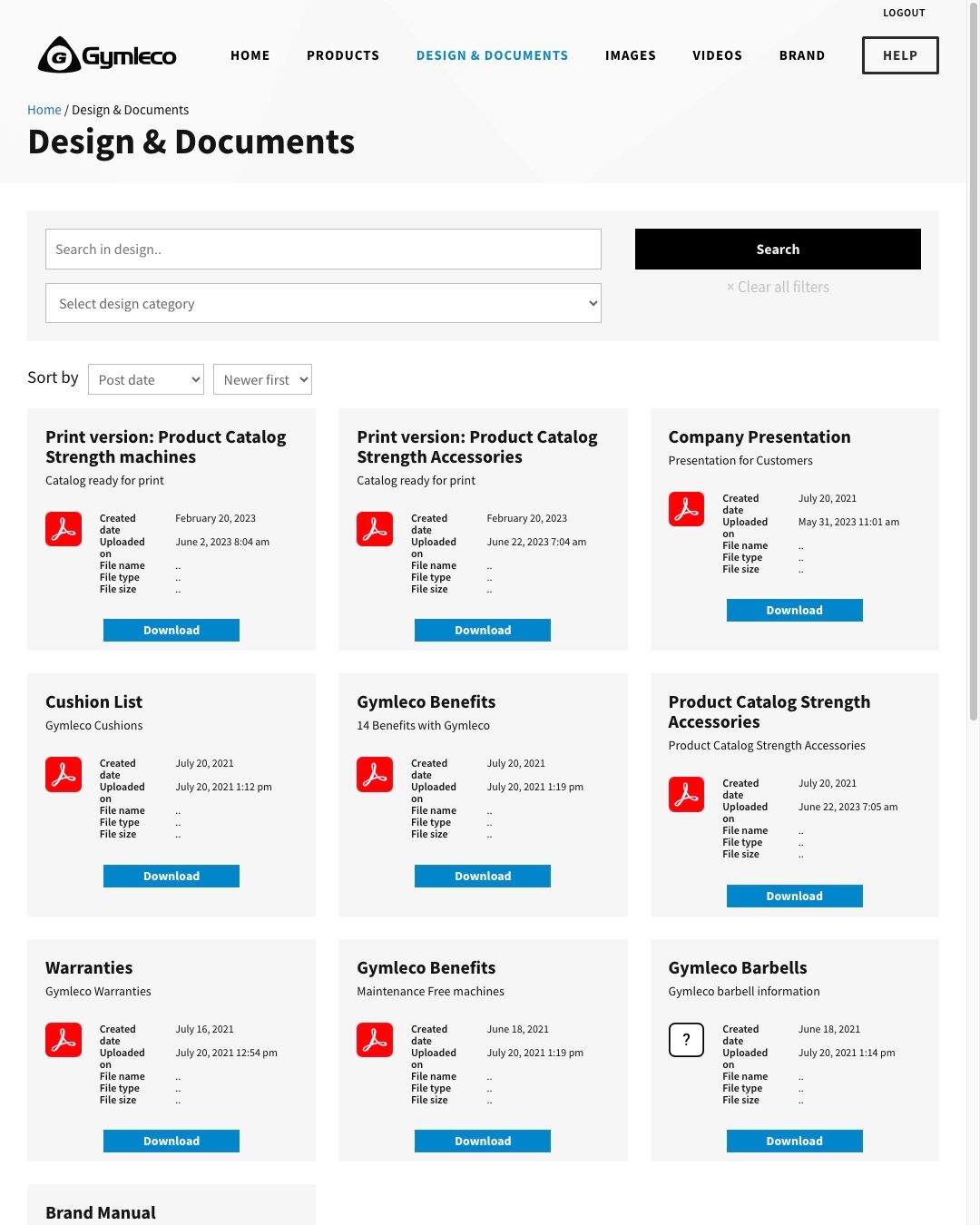
Task: Click the Logout link
Action: (904, 13)
